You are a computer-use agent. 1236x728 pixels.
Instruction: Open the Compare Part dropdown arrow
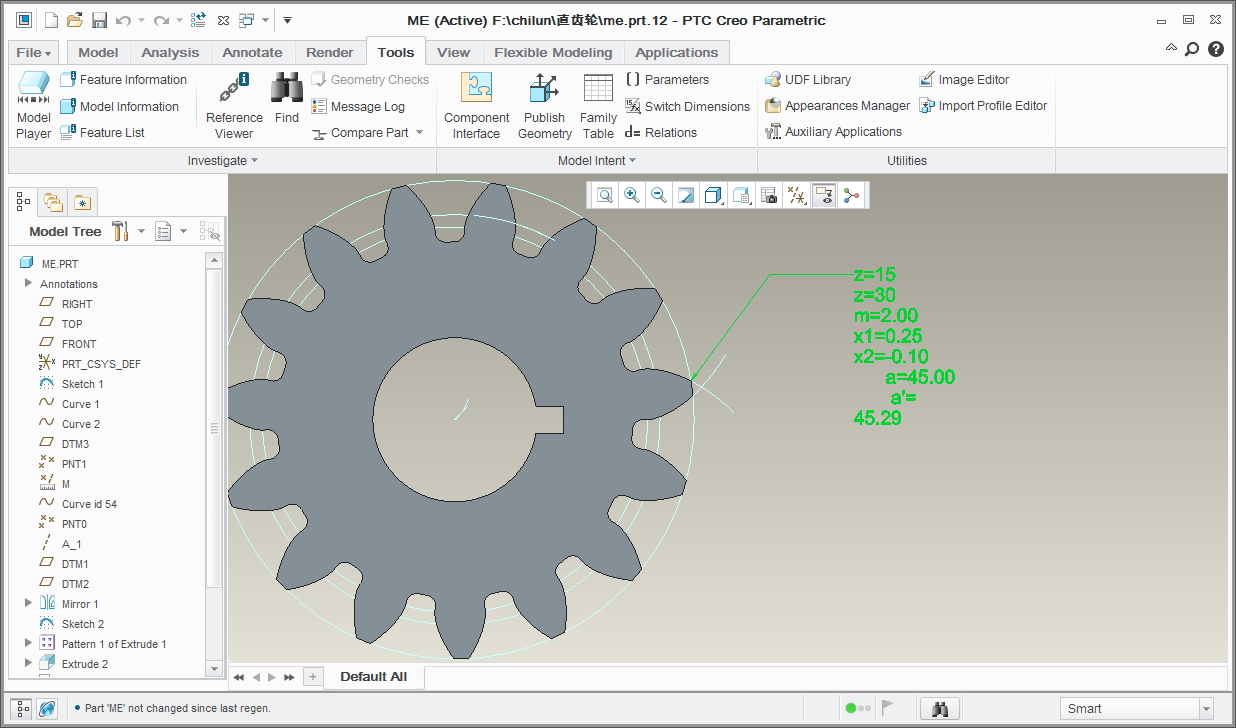420,133
